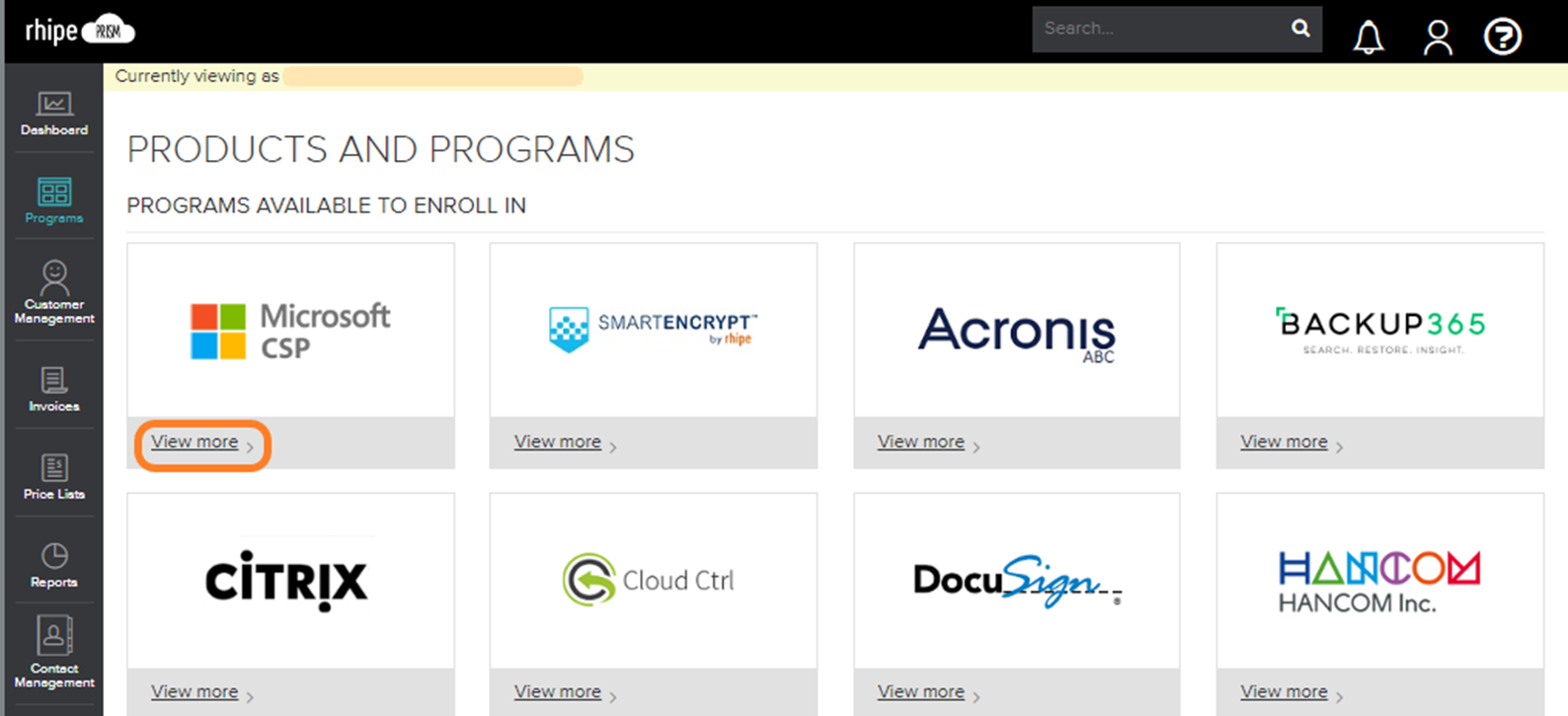1568x716 pixels.
Task: Click the rhipe PRISM logo
Action: click(x=79, y=32)
